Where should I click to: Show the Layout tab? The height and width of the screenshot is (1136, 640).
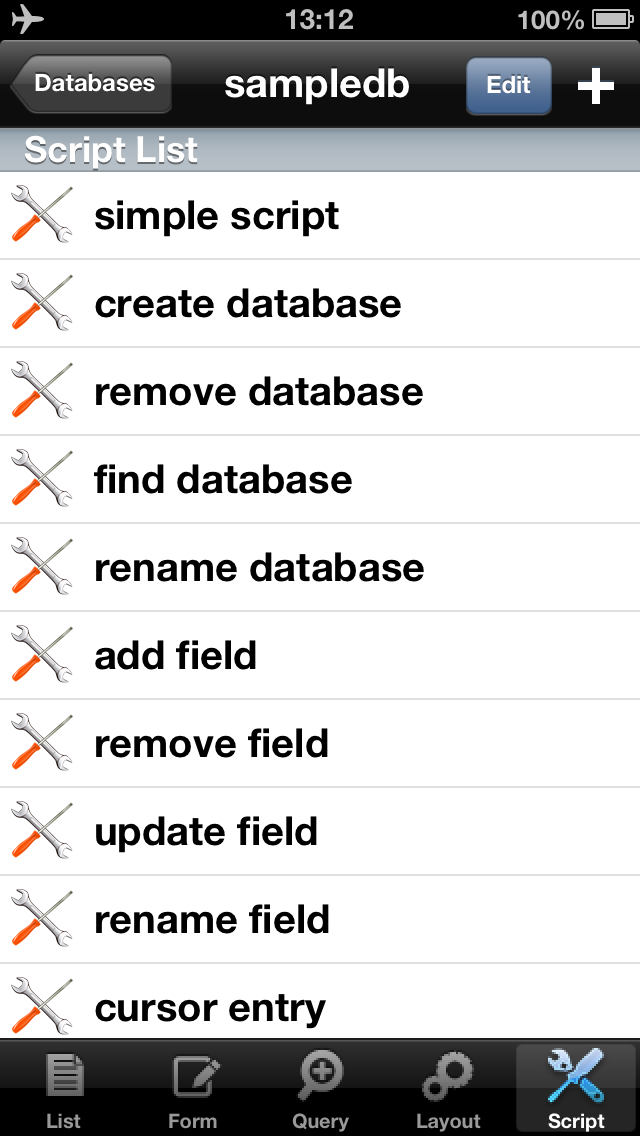(x=448, y=1090)
